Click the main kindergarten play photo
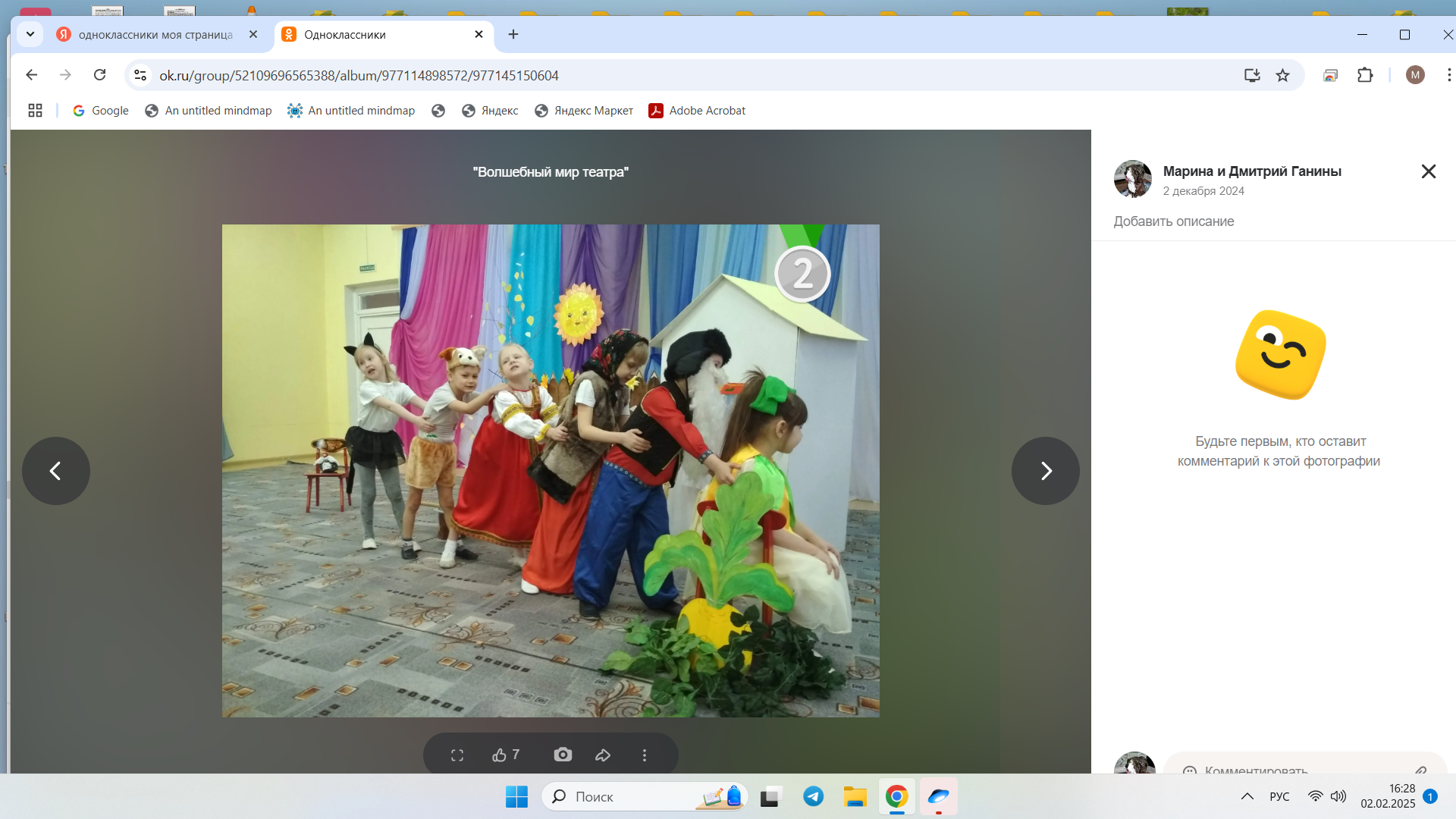1456x819 pixels. 551,471
